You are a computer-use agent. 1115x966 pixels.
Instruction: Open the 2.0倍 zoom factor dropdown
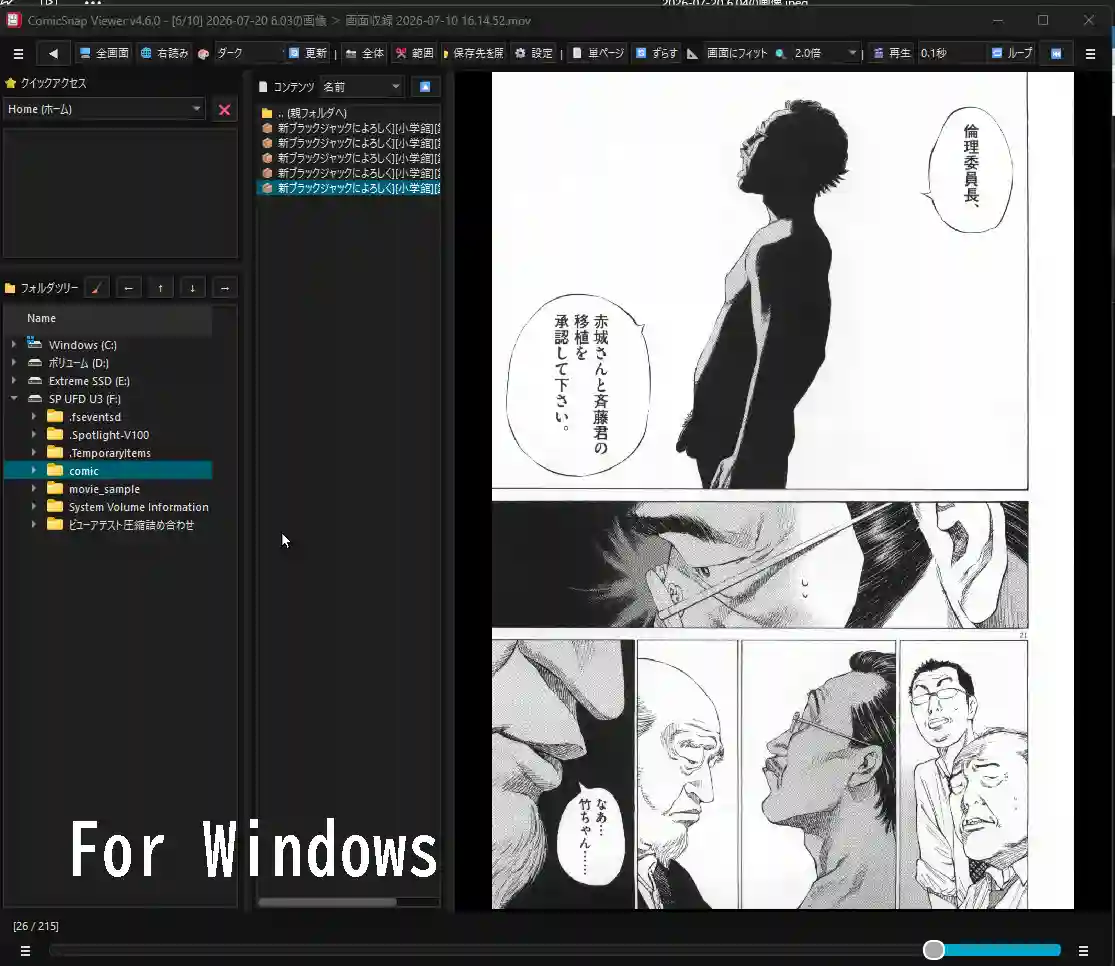pos(824,53)
